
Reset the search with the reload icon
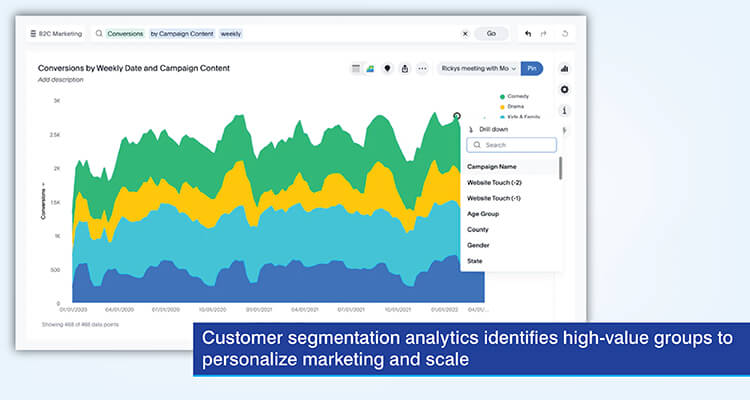565,33
